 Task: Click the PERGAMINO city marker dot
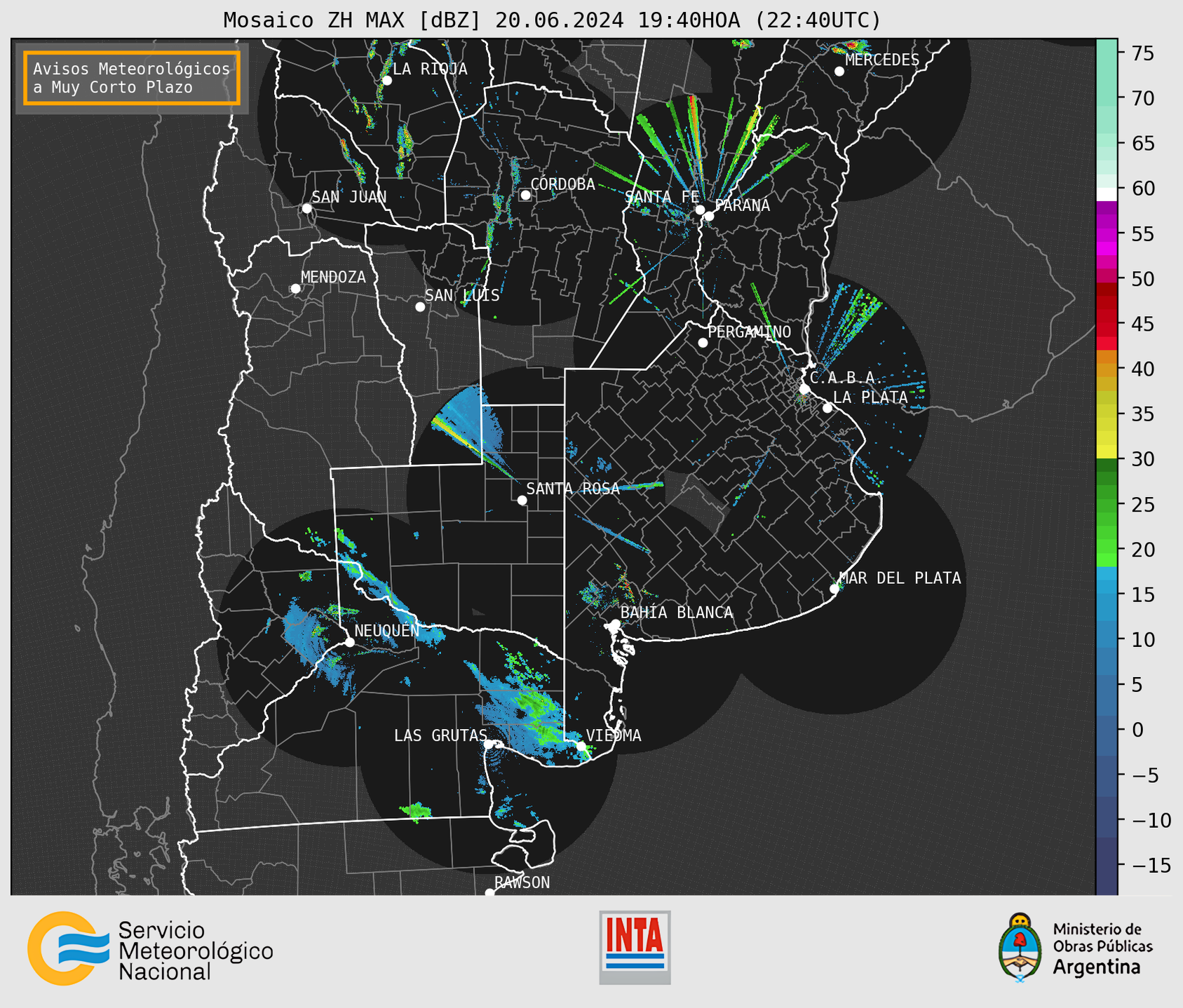tap(703, 343)
